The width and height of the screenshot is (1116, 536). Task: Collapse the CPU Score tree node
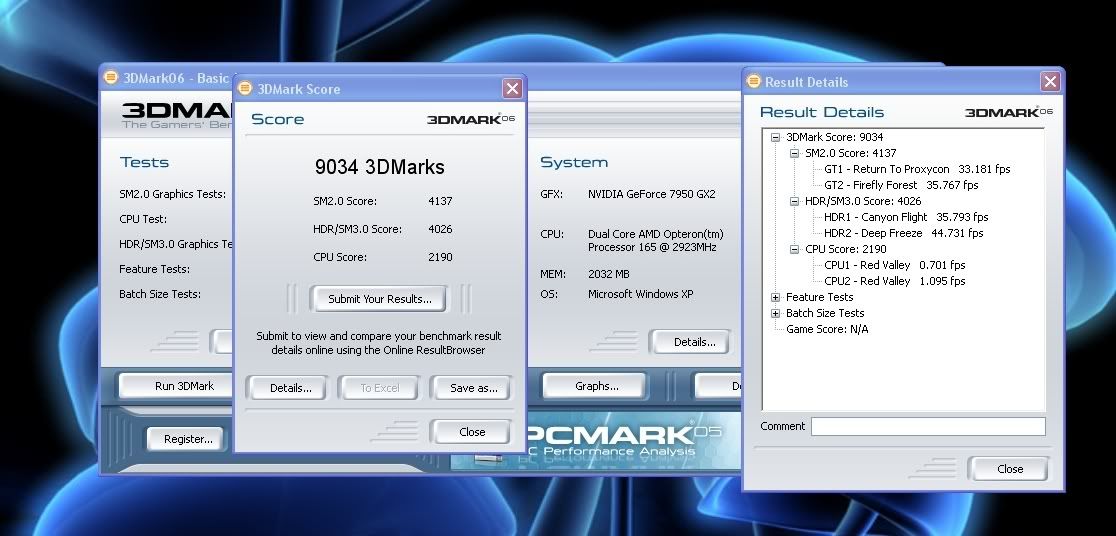[795, 249]
